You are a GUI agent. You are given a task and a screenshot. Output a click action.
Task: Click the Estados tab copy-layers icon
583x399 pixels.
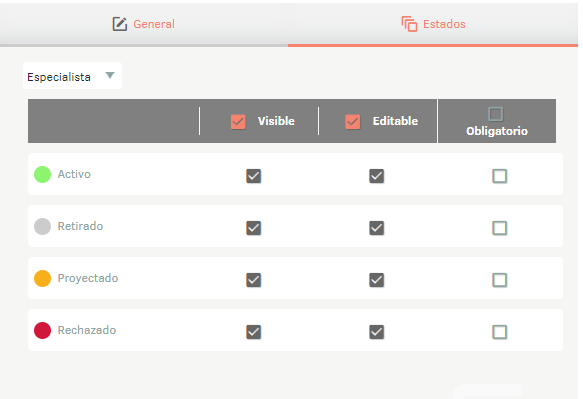(409, 24)
